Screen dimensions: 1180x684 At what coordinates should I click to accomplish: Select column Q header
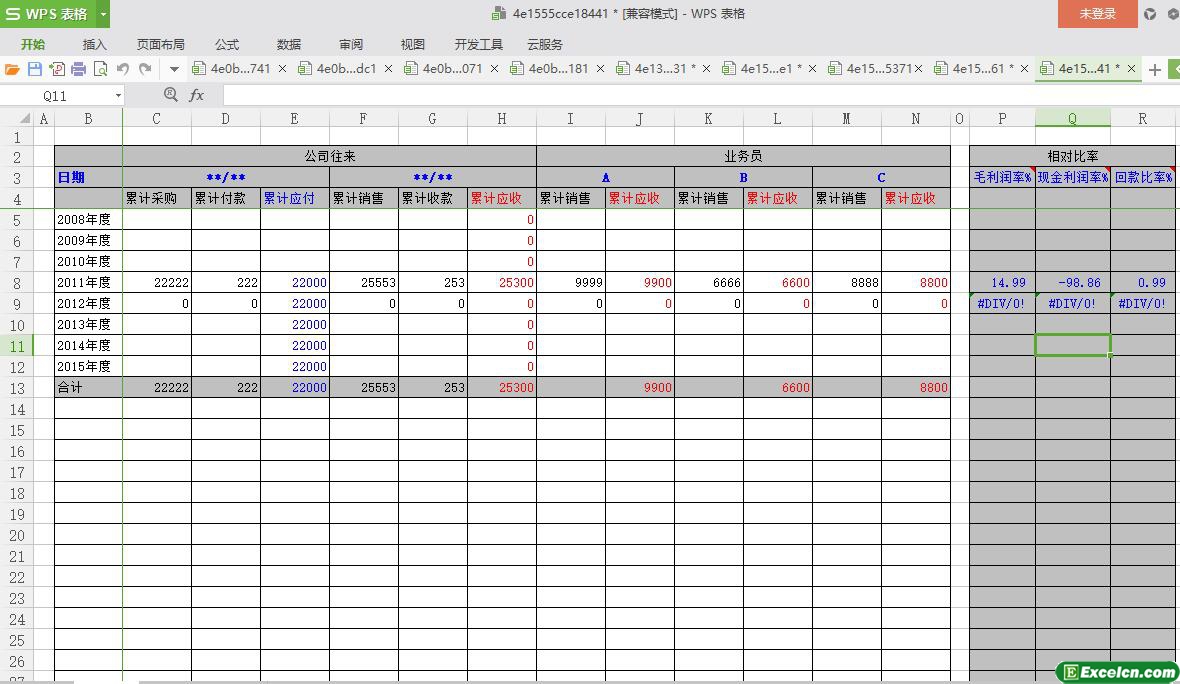[1072, 118]
